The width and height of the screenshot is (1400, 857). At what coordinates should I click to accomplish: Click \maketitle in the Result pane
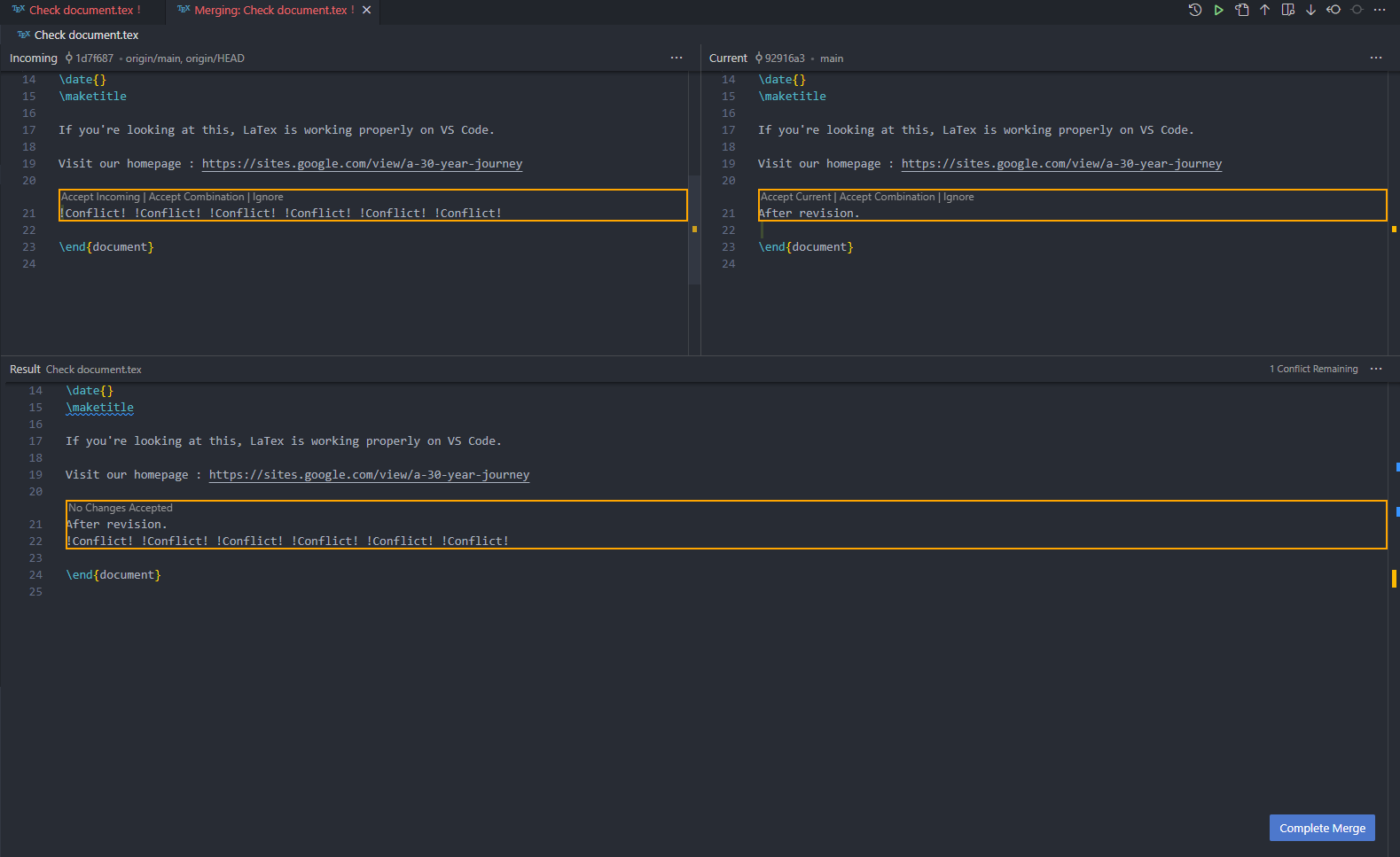(99, 408)
